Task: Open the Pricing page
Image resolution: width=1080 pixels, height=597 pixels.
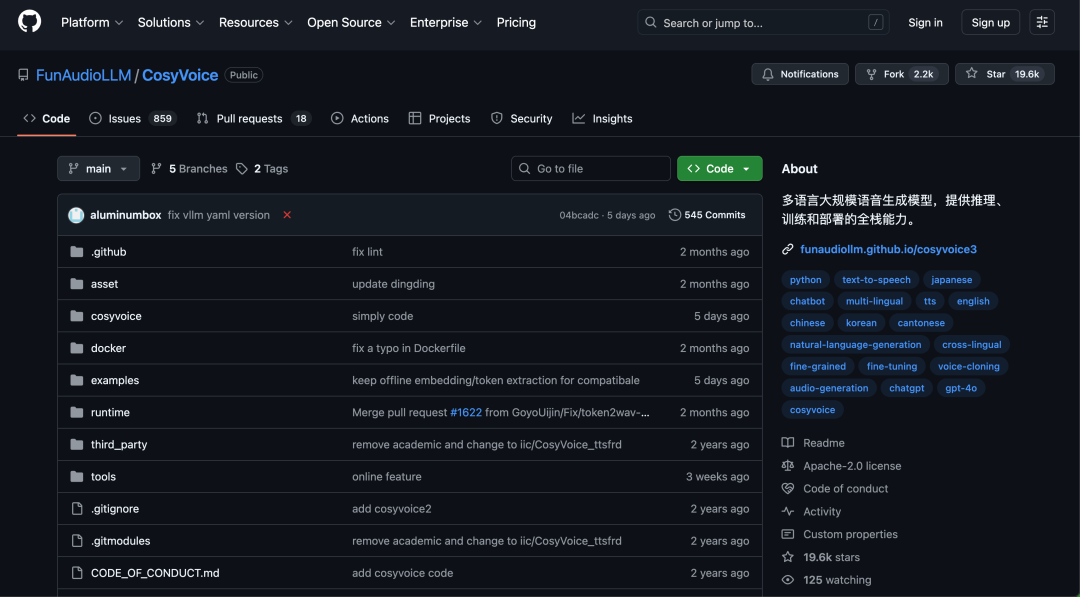Action: coord(516,23)
